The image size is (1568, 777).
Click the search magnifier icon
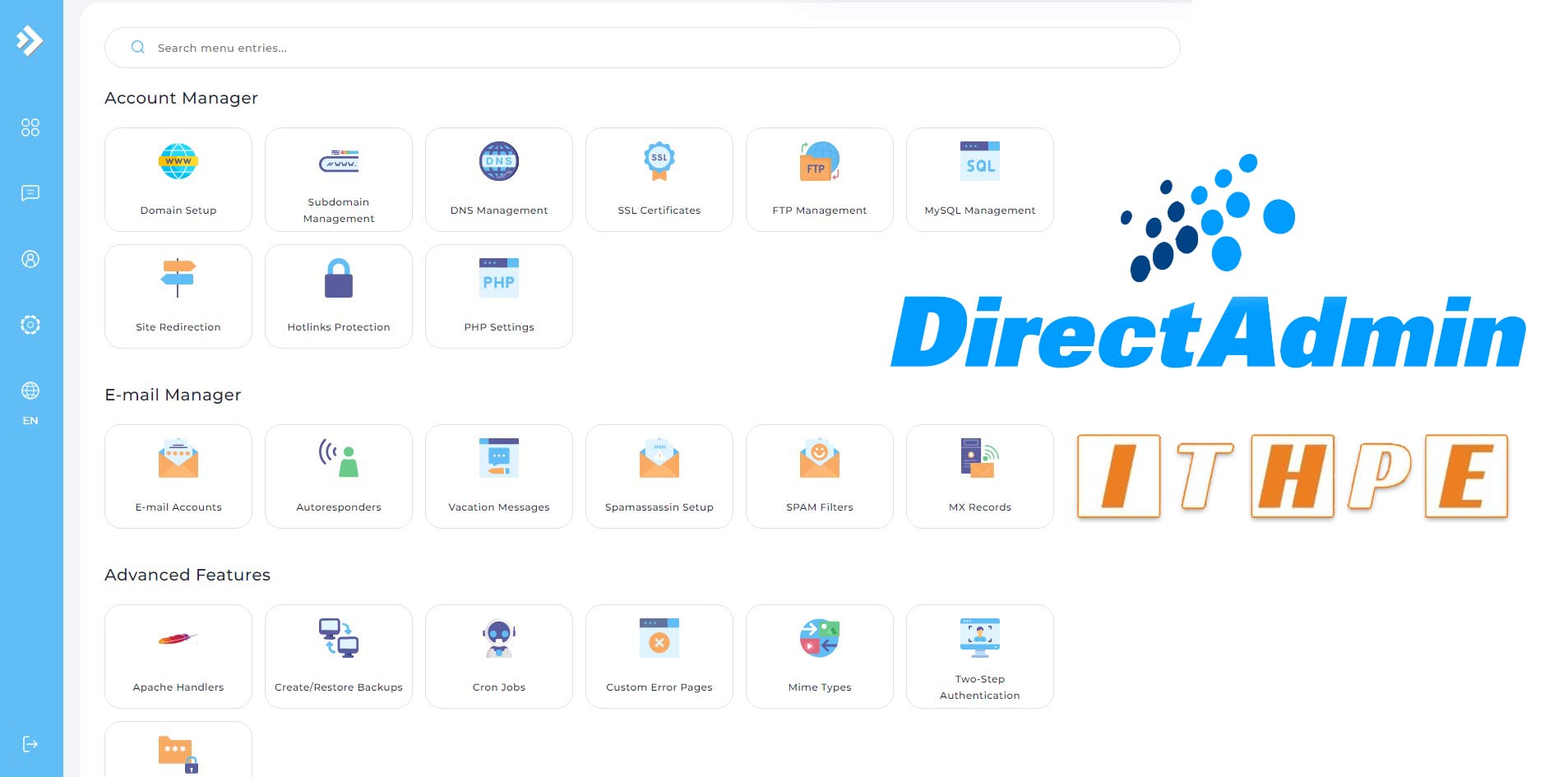[x=138, y=47]
